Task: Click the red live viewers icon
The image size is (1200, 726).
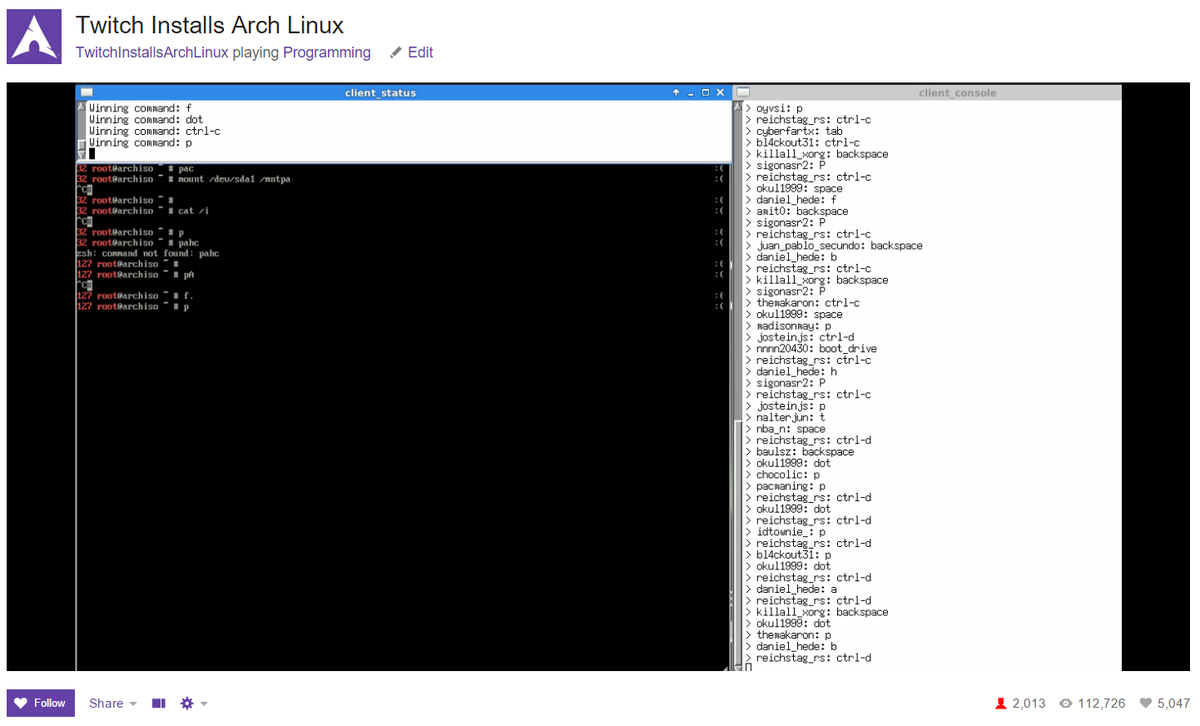Action: [1000, 703]
